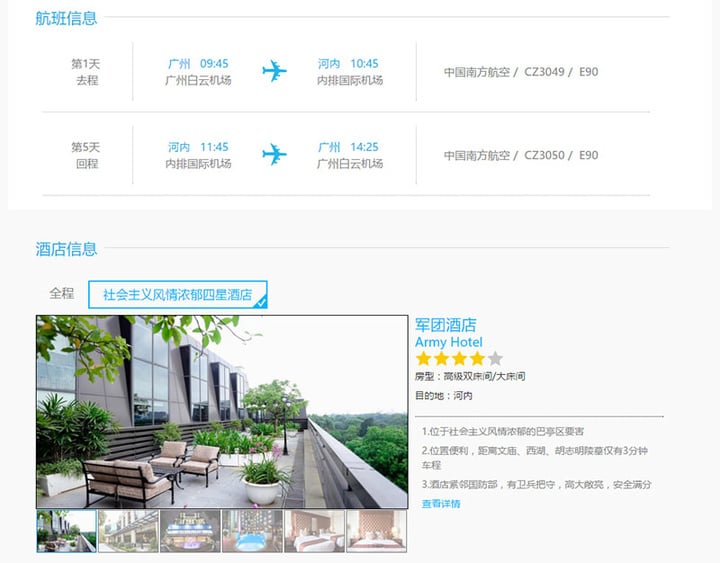Viewport: 720px width, 563px height.
Task: Click return arrival time 14:25
Action: coord(364,147)
